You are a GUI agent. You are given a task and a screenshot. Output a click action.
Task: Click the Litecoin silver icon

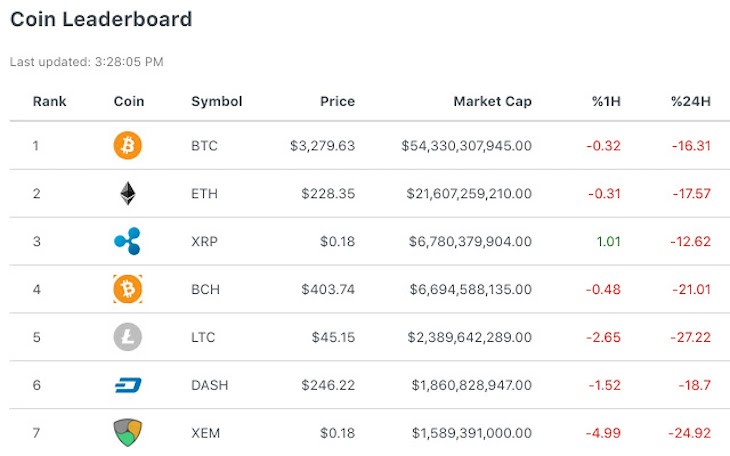tap(128, 337)
